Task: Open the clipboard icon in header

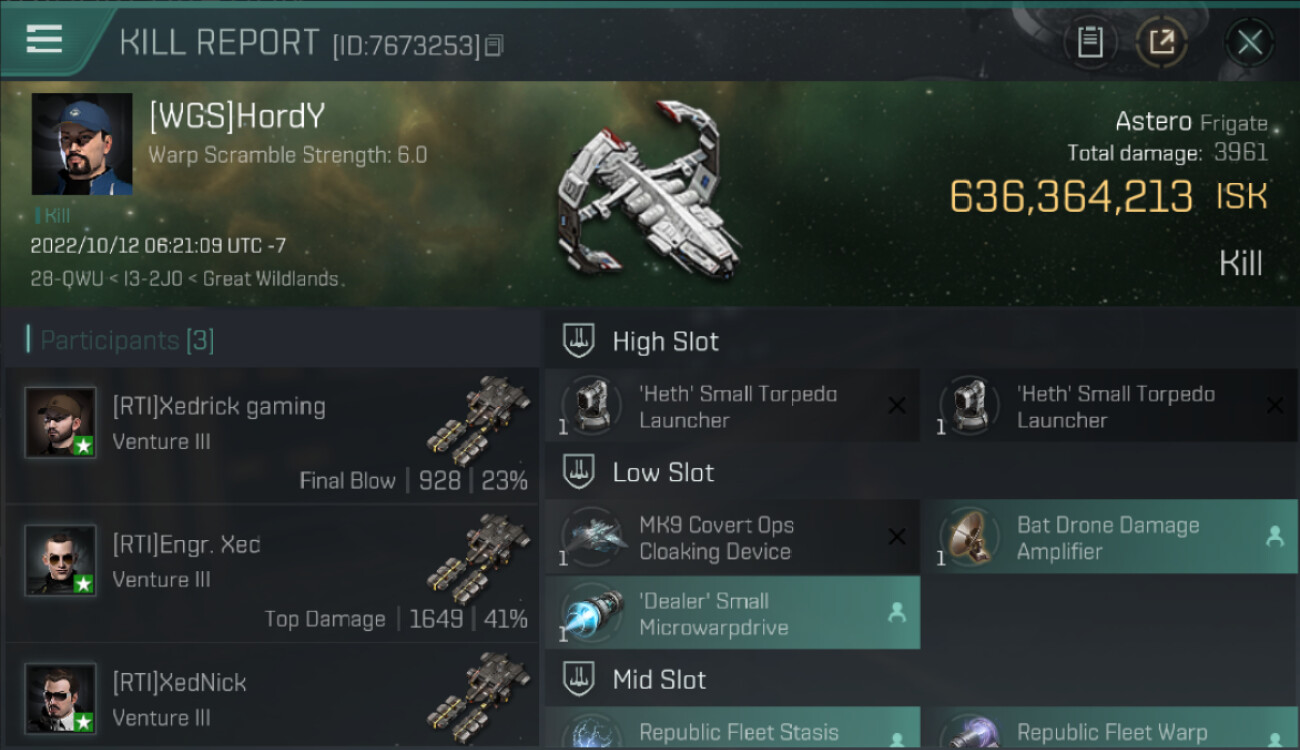Action: [x=1090, y=42]
